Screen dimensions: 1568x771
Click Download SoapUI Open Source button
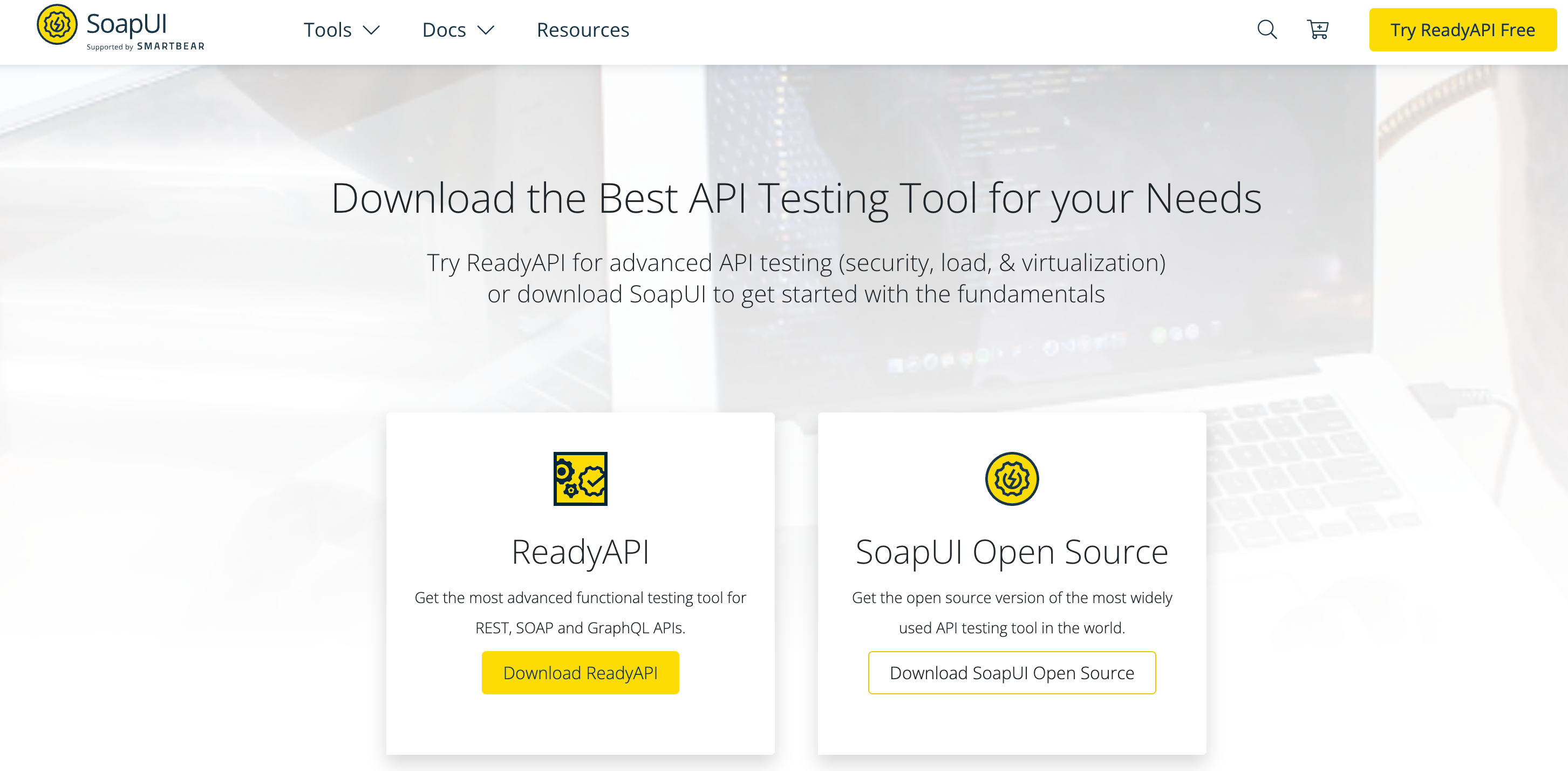[1012, 672]
